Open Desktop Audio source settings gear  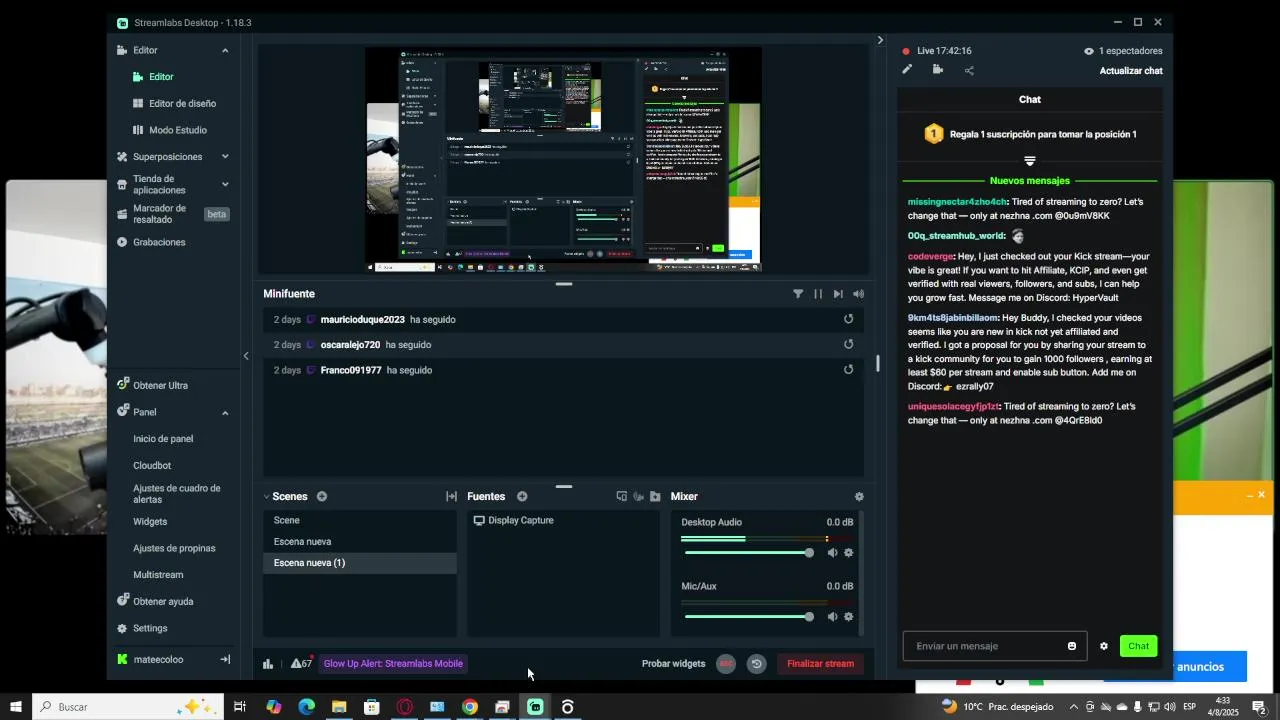849,553
